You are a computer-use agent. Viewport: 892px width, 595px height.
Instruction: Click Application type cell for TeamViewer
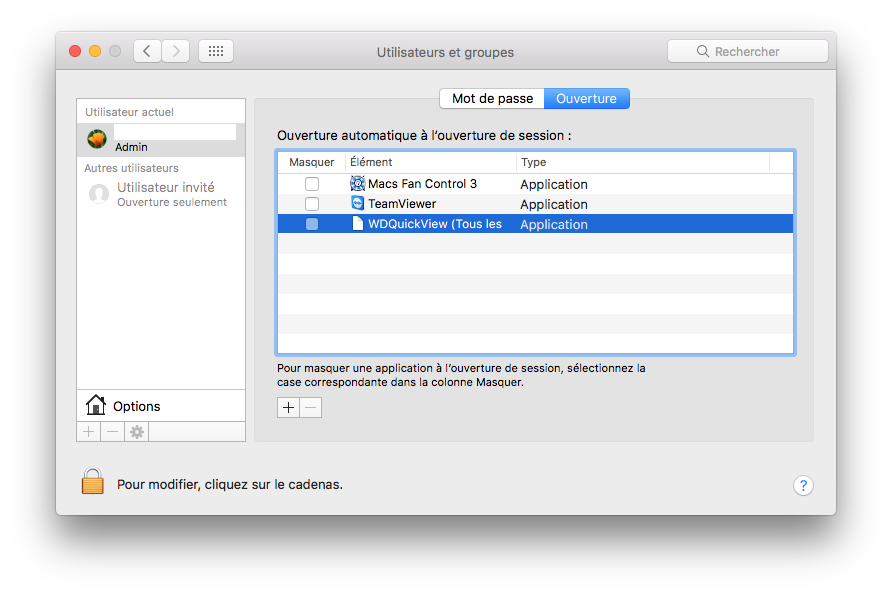(554, 204)
